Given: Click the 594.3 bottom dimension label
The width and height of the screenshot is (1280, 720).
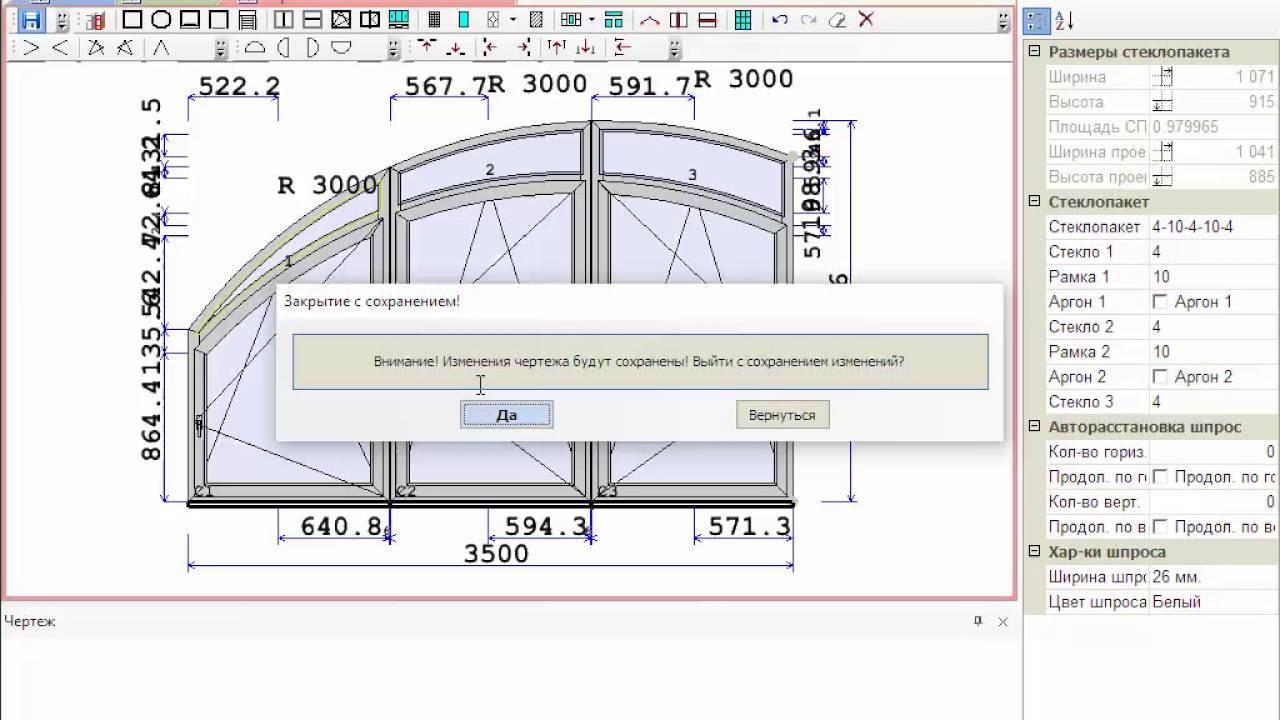Looking at the screenshot, I should (546, 525).
